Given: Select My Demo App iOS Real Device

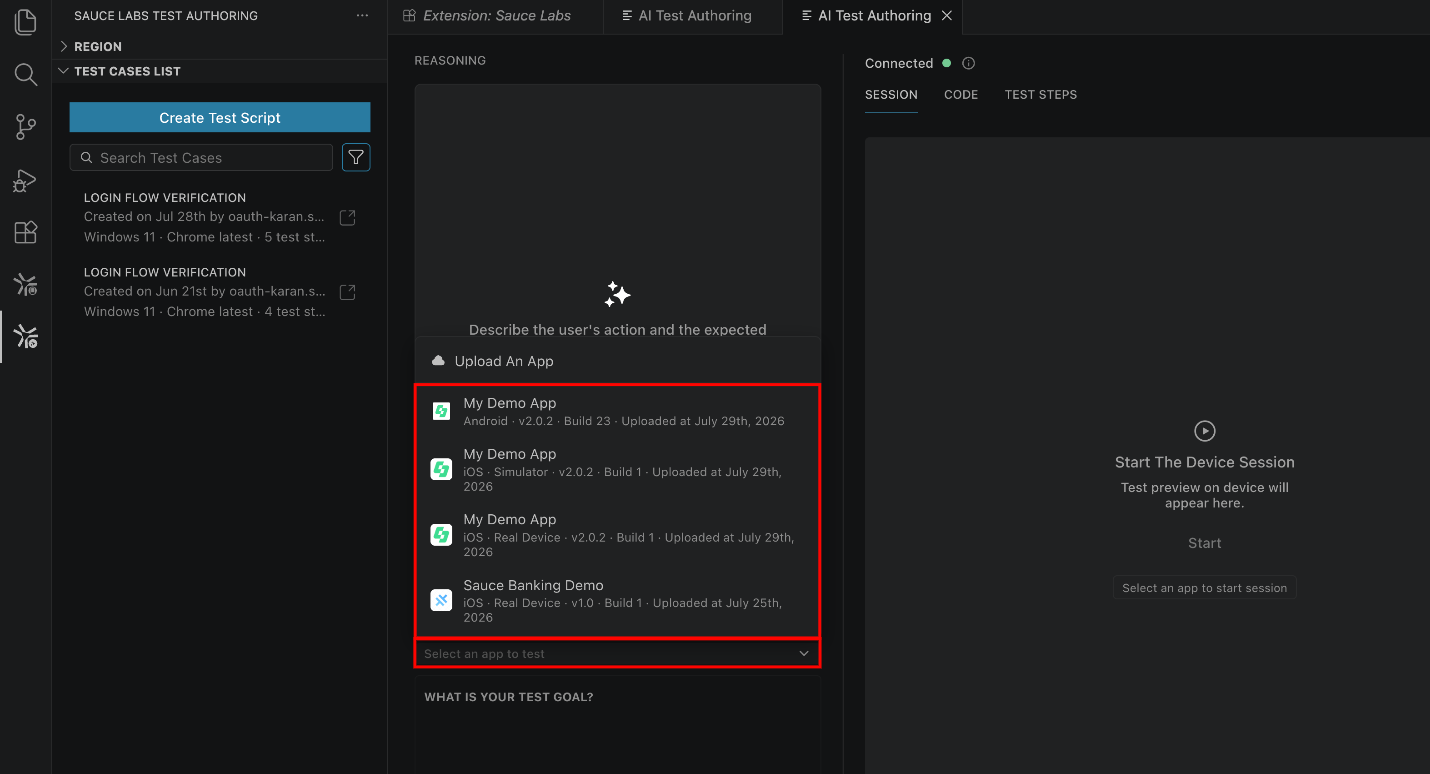Looking at the screenshot, I should 617,535.
